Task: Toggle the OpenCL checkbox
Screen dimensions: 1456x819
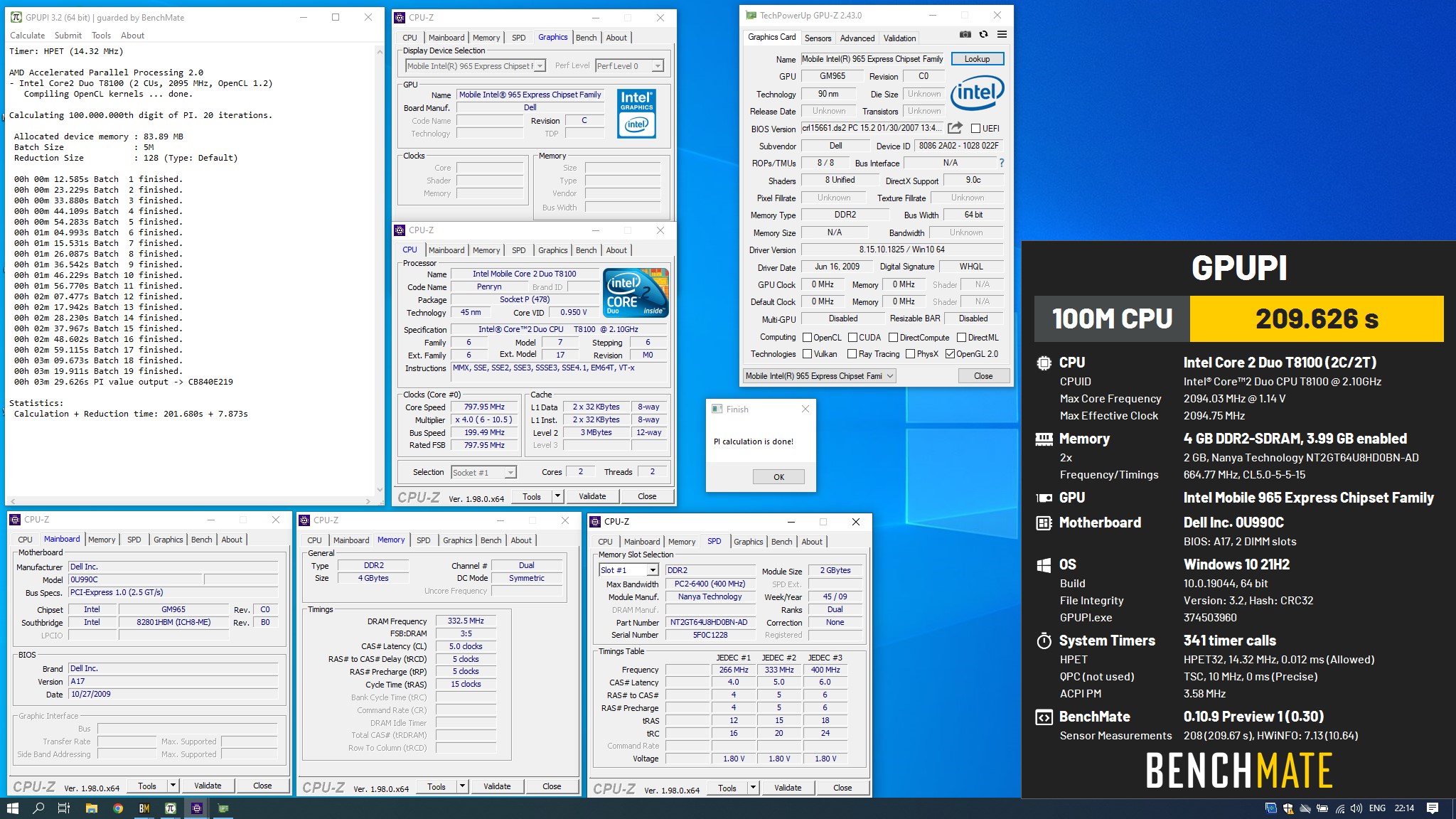Action: click(x=807, y=338)
